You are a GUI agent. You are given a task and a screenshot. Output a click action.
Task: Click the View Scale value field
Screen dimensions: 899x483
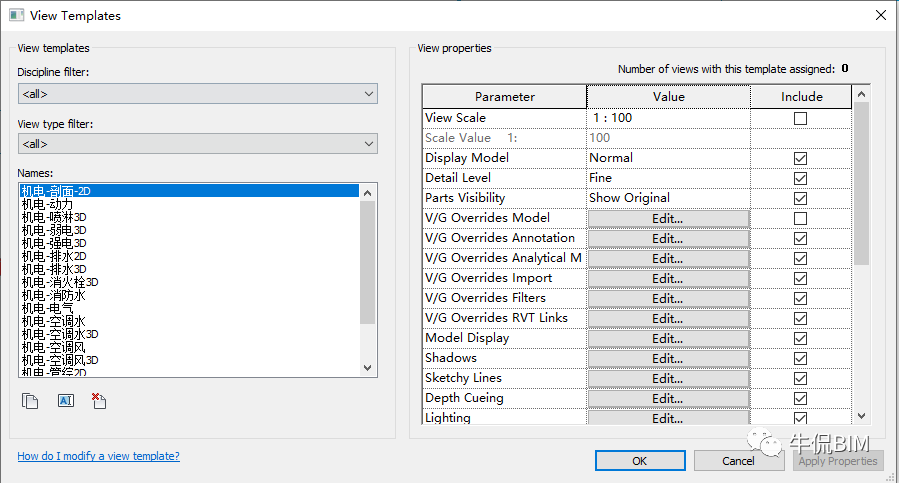click(668, 118)
